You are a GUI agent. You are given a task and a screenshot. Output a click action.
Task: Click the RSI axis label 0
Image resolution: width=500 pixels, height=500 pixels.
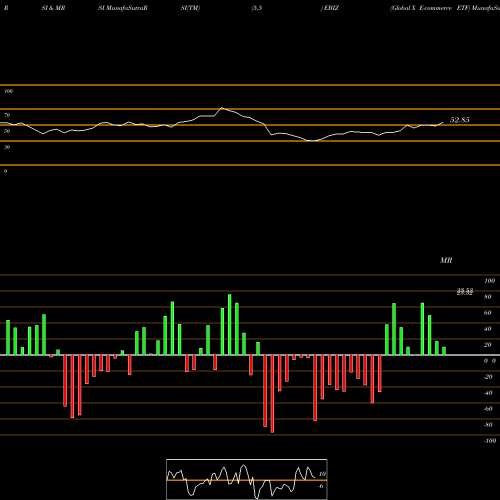(x=6, y=171)
